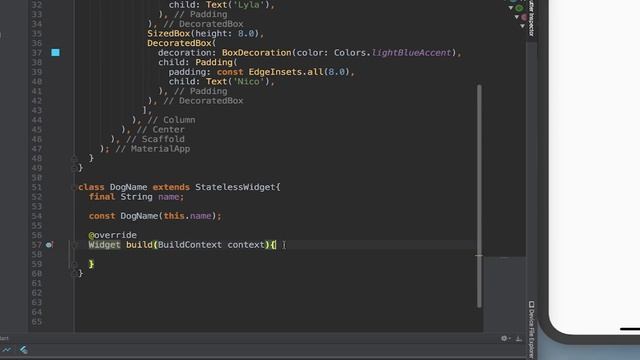Click the green circle node in outline panel
The width and height of the screenshot is (640, 360).
coord(519,8)
